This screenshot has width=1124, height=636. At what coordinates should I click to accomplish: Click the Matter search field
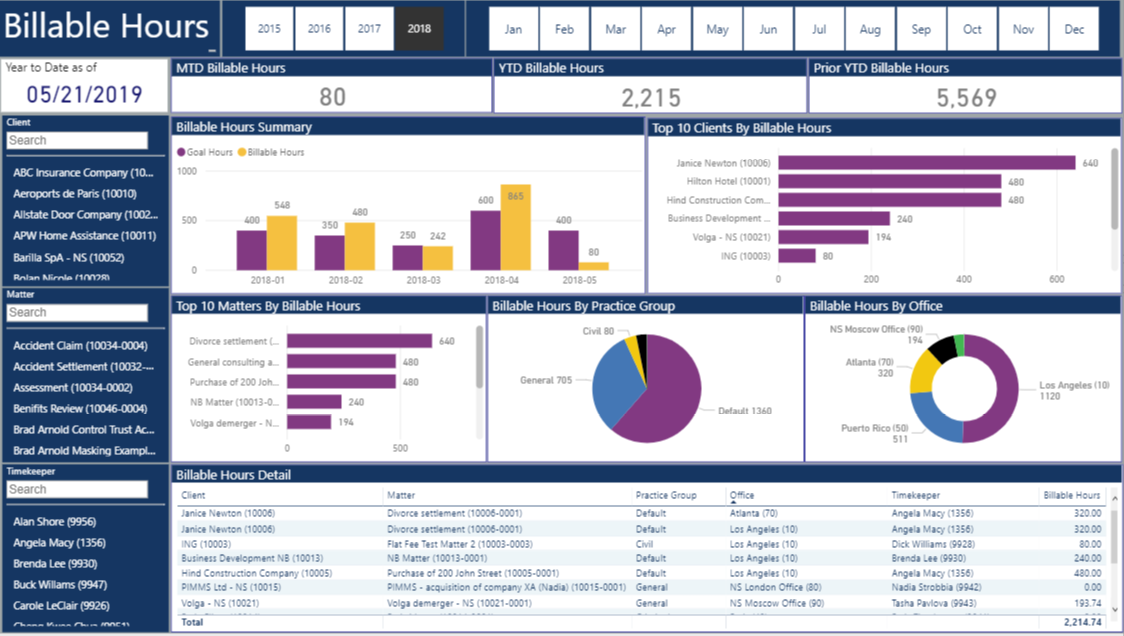click(x=77, y=313)
